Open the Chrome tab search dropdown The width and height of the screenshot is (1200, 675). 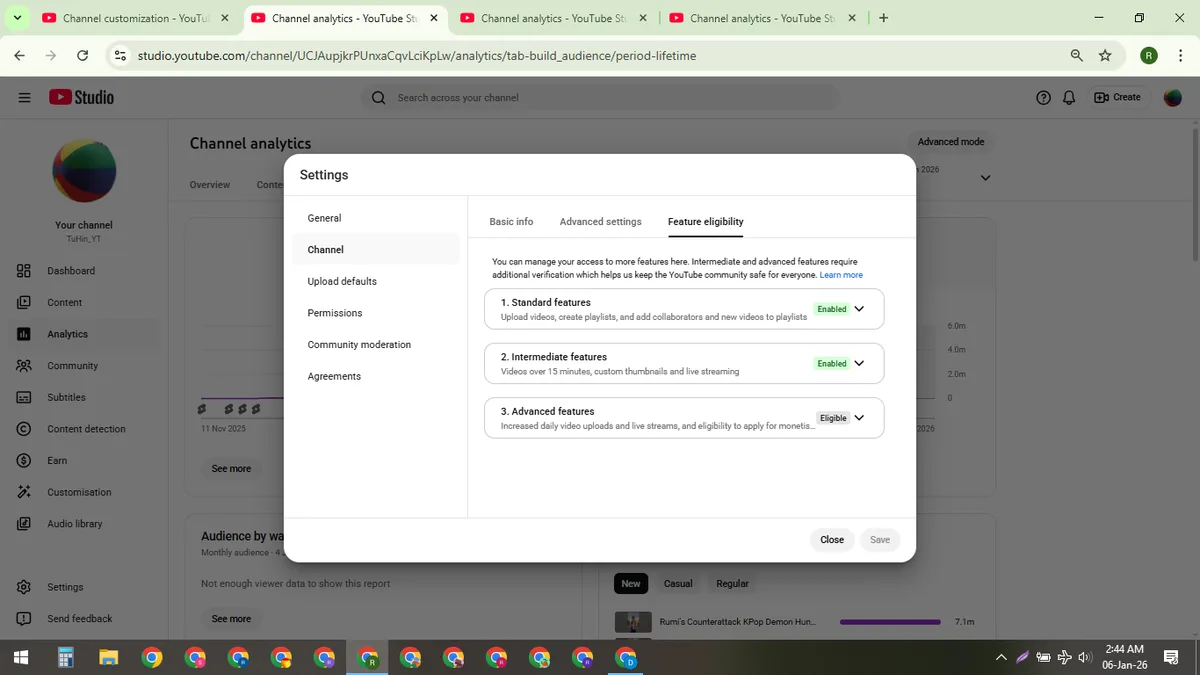pyautogui.click(x=18, y=18)
